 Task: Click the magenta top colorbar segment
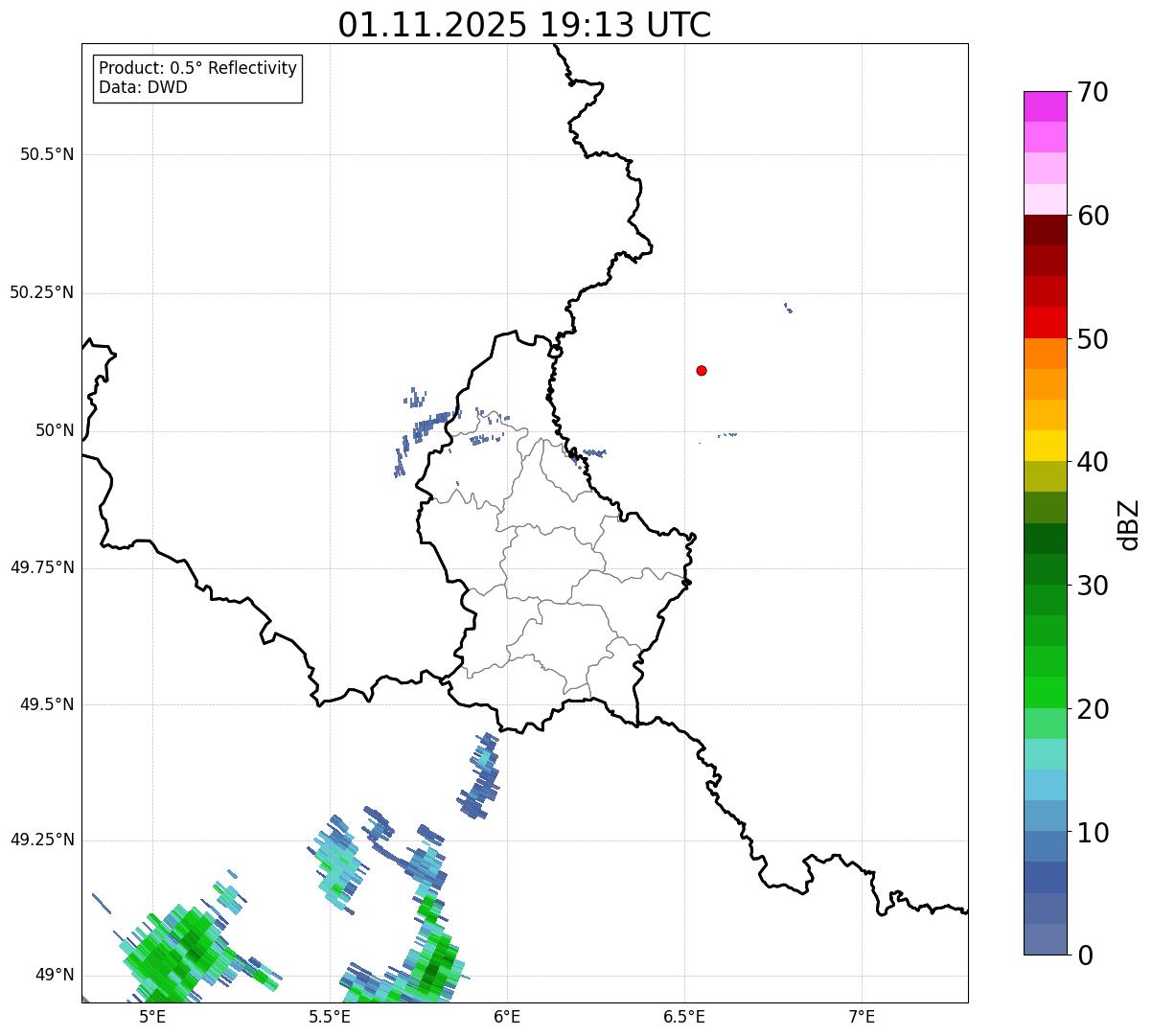(1045, 106)
